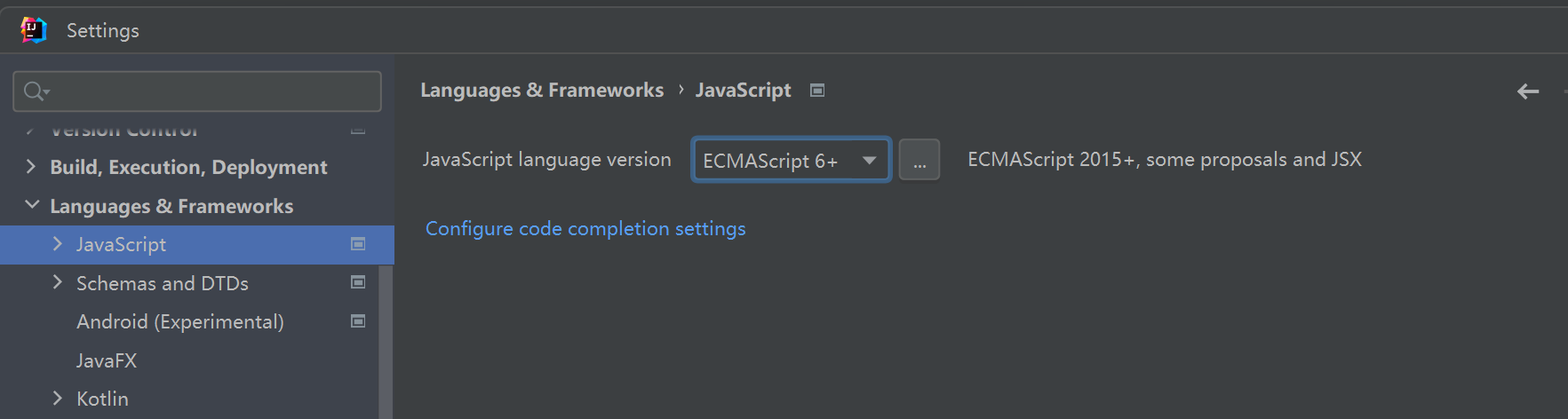Click project scope icon on Schemas and DTDs row
Image resolution: width=1568 pixels, height=419 pixels.
click(358, 282)
